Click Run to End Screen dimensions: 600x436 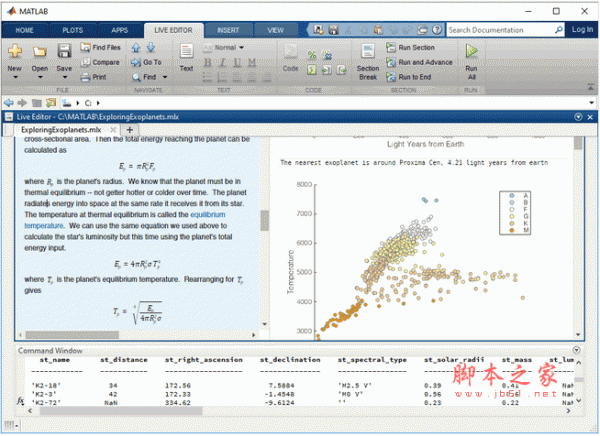[x=414, y=75]
